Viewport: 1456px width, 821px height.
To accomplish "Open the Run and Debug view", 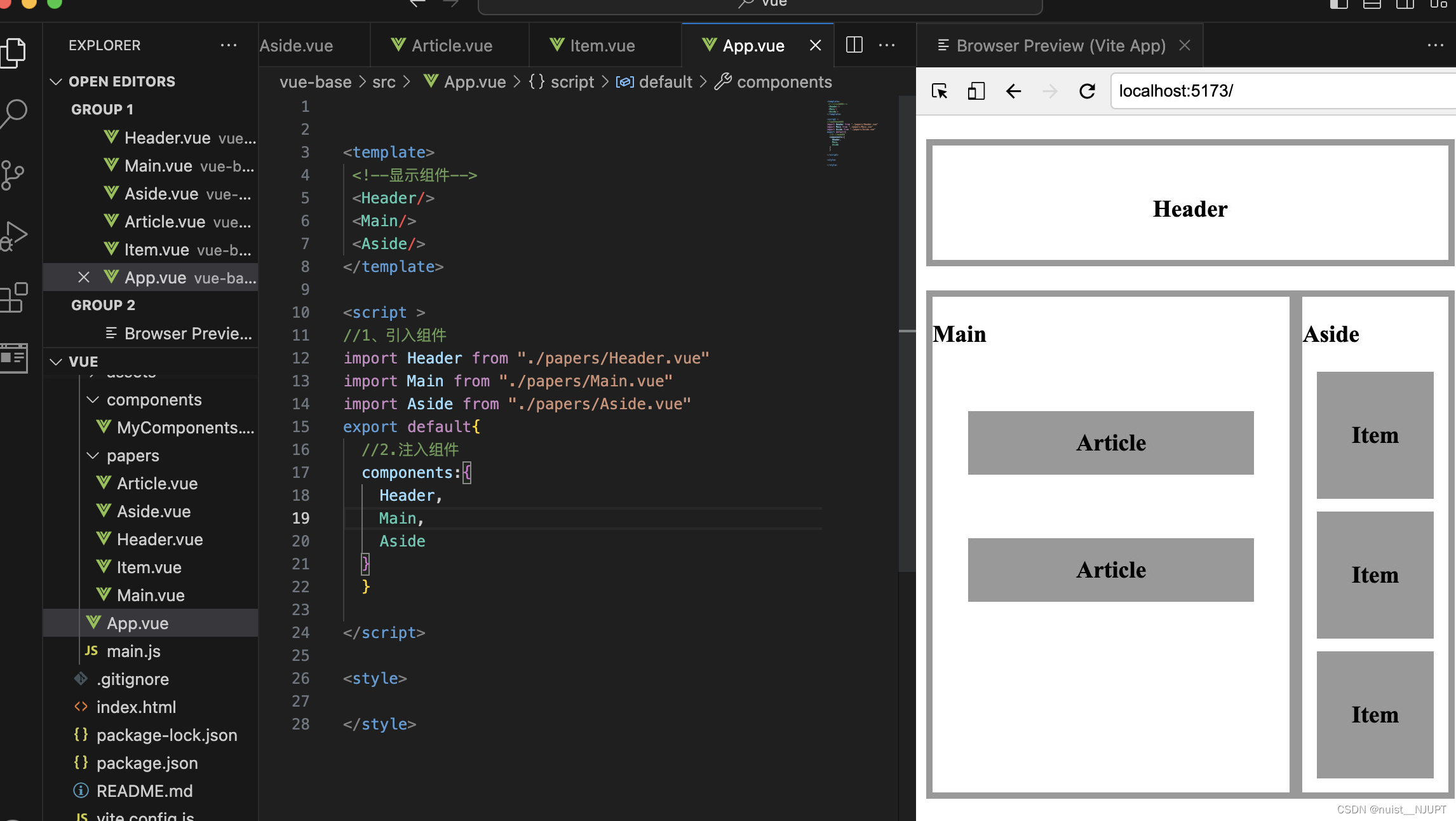I will pyautogui.click(x=14, y=236).
